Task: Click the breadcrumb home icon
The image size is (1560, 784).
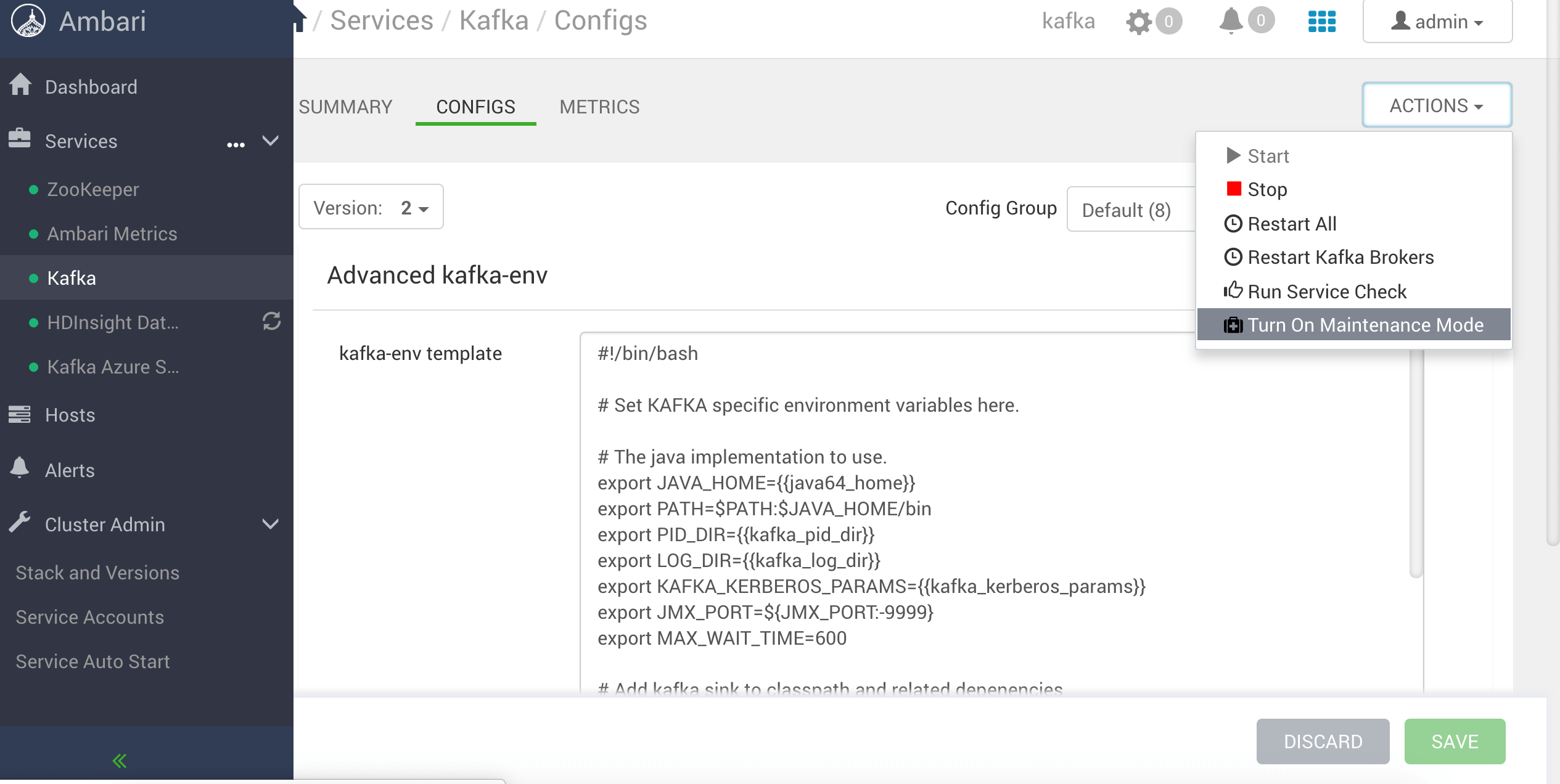Action: click(300, 18)
